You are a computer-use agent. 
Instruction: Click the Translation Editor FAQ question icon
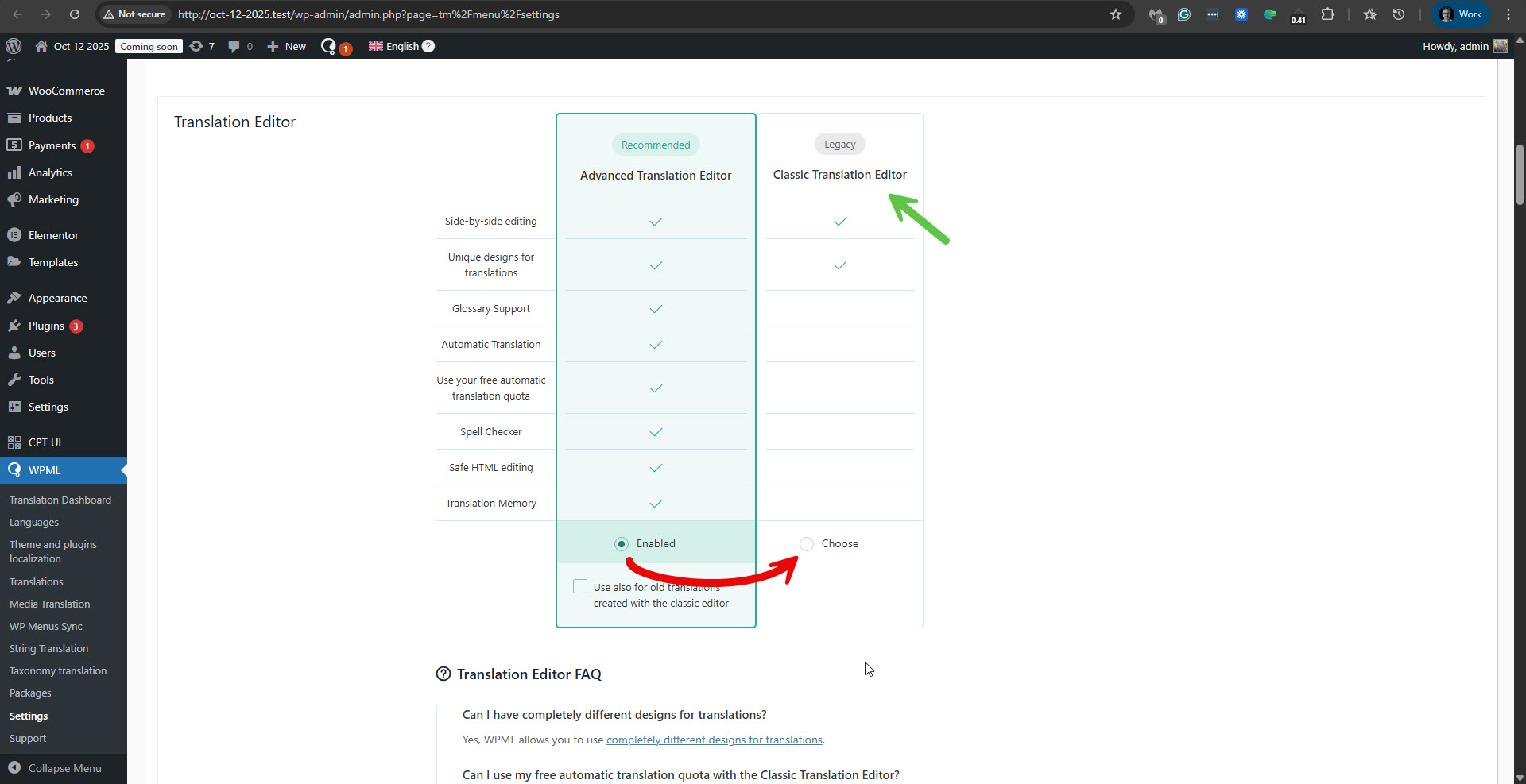pyautogui.click(x=443, y=674)
